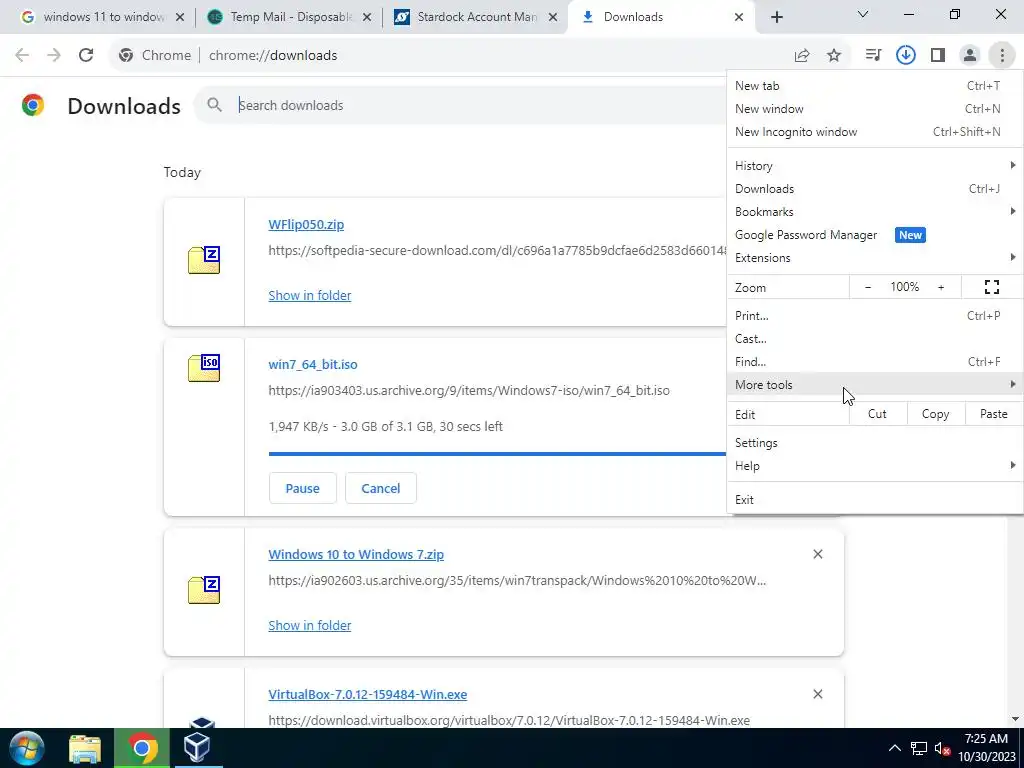
Task: Click Paste in the Edit row
Action: point(993,414)
